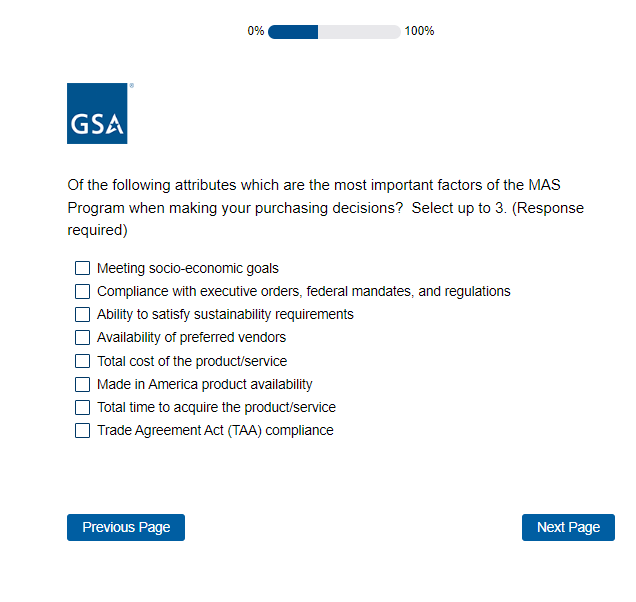Image resolution: width=636 pixels, height=602 pixels.
Task: Click the survey question text paragraph
Action: (x=325, y=207)
